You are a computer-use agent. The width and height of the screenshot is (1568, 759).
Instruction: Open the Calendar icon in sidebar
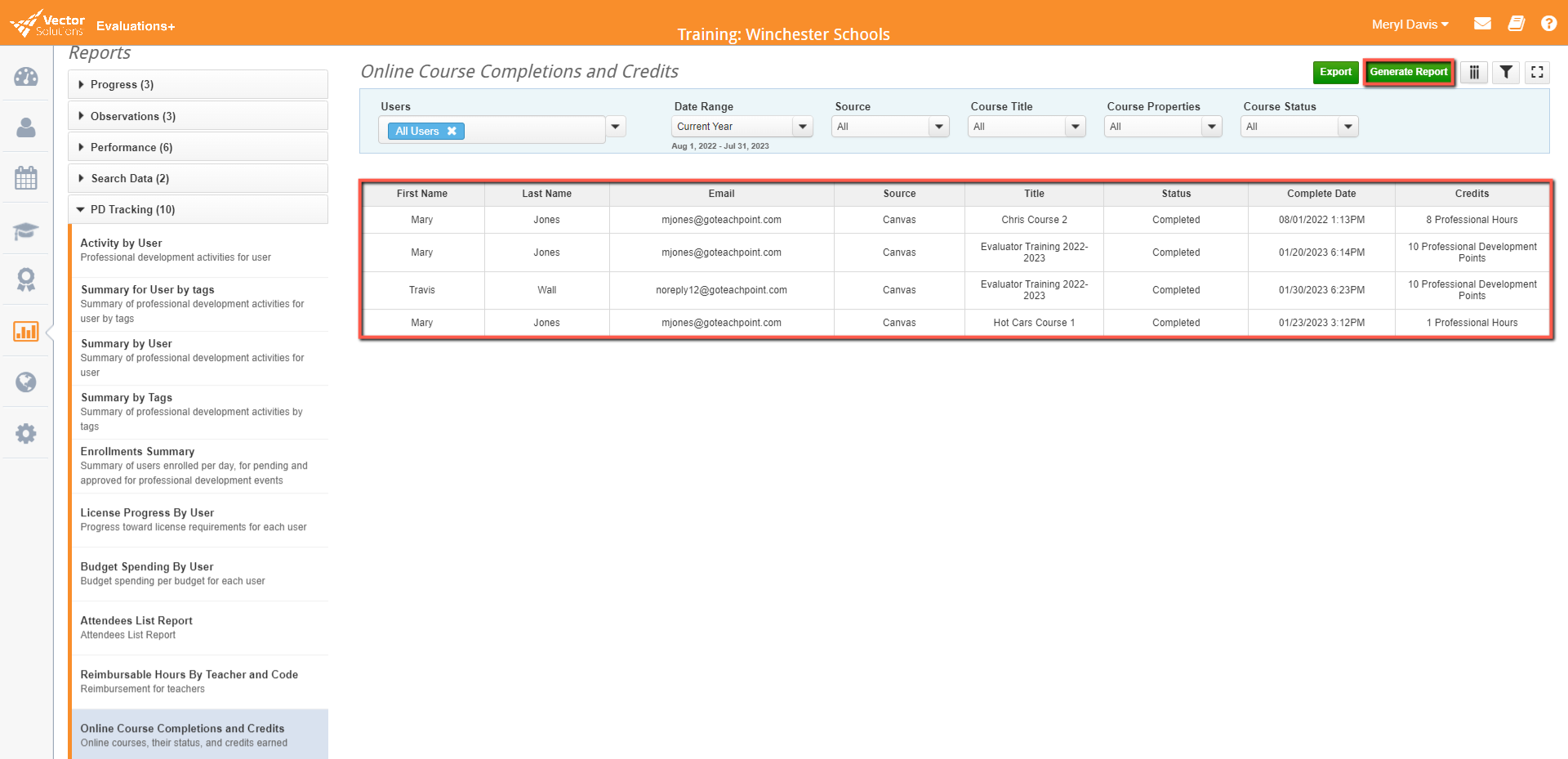(x=25, y=178)
